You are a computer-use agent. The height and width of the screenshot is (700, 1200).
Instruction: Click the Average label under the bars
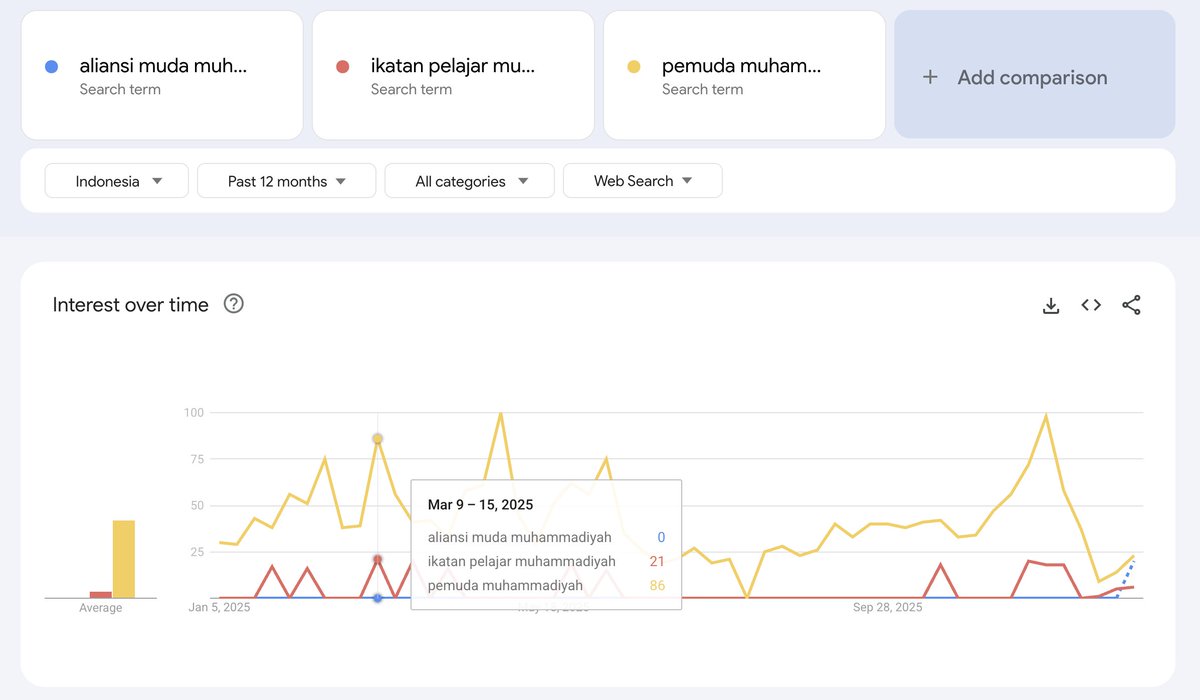tap(101, 608)
